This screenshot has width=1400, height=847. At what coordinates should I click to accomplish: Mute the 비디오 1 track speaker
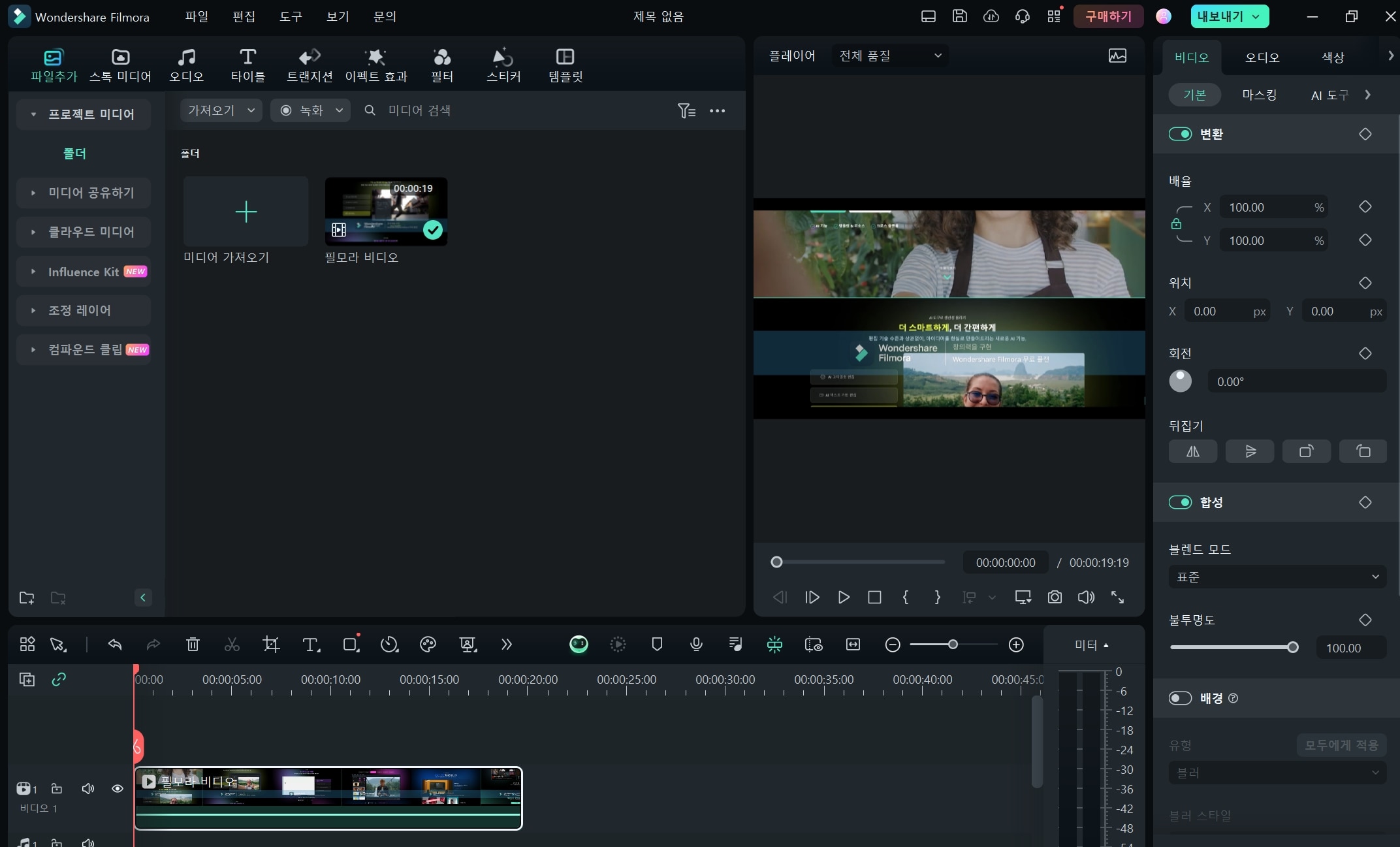[x=88, y=789]
